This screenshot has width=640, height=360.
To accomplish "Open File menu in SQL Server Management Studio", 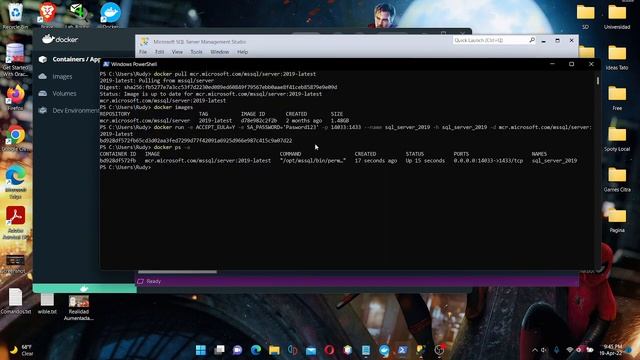I will point(143,52).
